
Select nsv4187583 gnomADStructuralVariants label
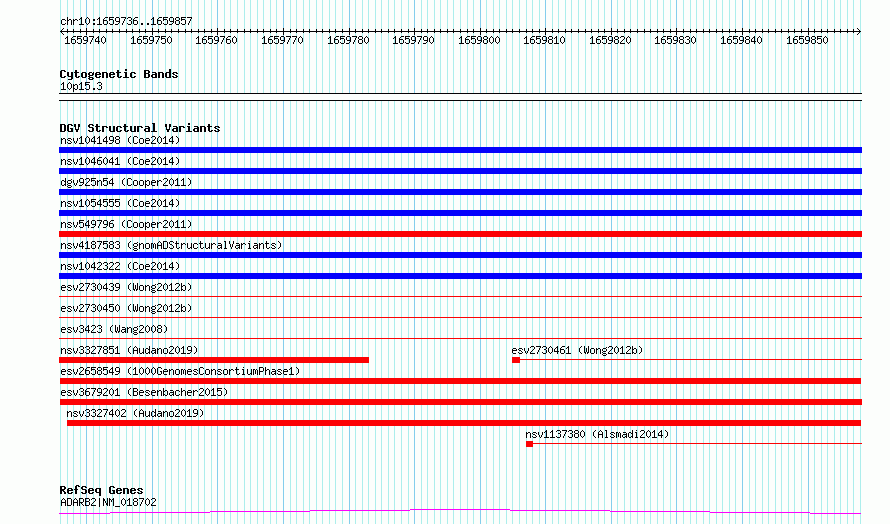[171, 245]
